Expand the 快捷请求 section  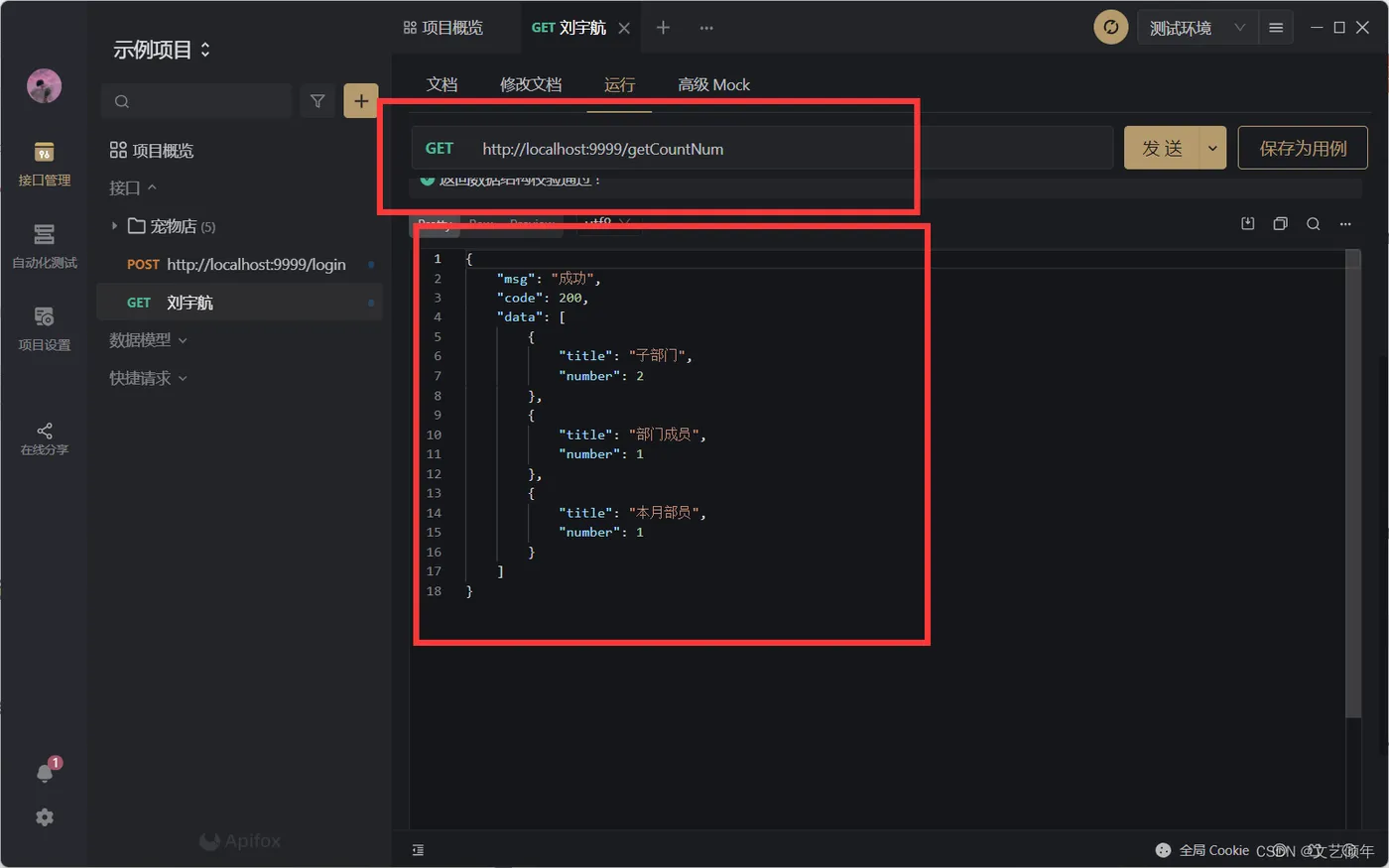tap(148, 378)
